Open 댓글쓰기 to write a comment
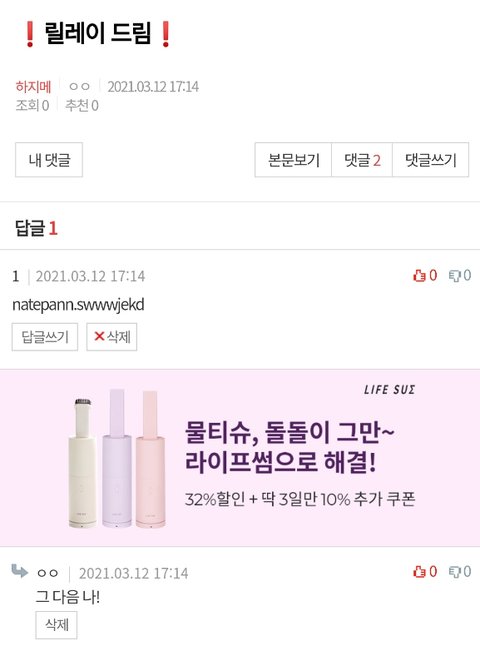Viewport: 480px width, 666px height. pos(431,160)
